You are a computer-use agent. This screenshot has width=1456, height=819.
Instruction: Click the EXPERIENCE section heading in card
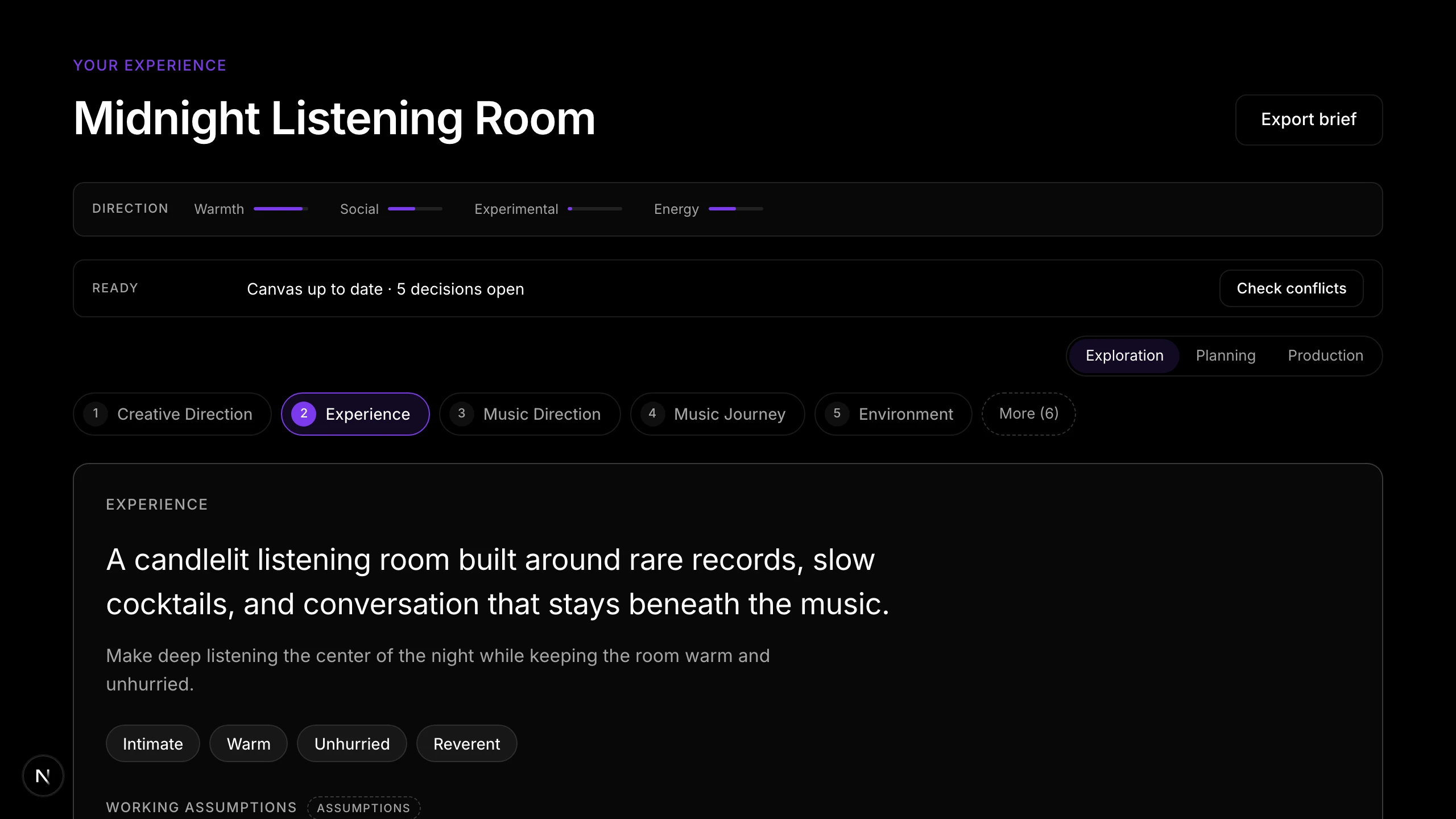157,504
